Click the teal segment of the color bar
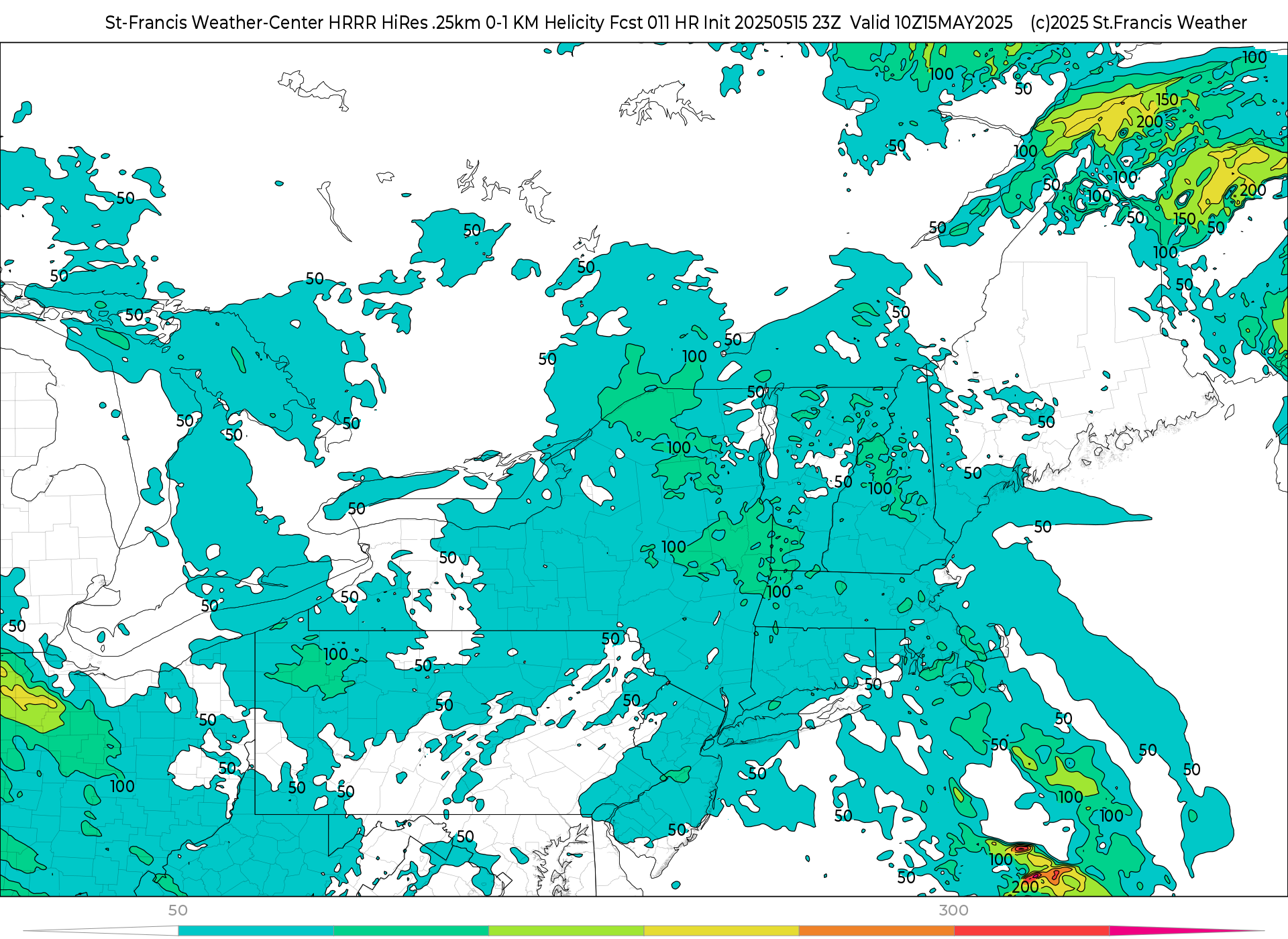 256,931
